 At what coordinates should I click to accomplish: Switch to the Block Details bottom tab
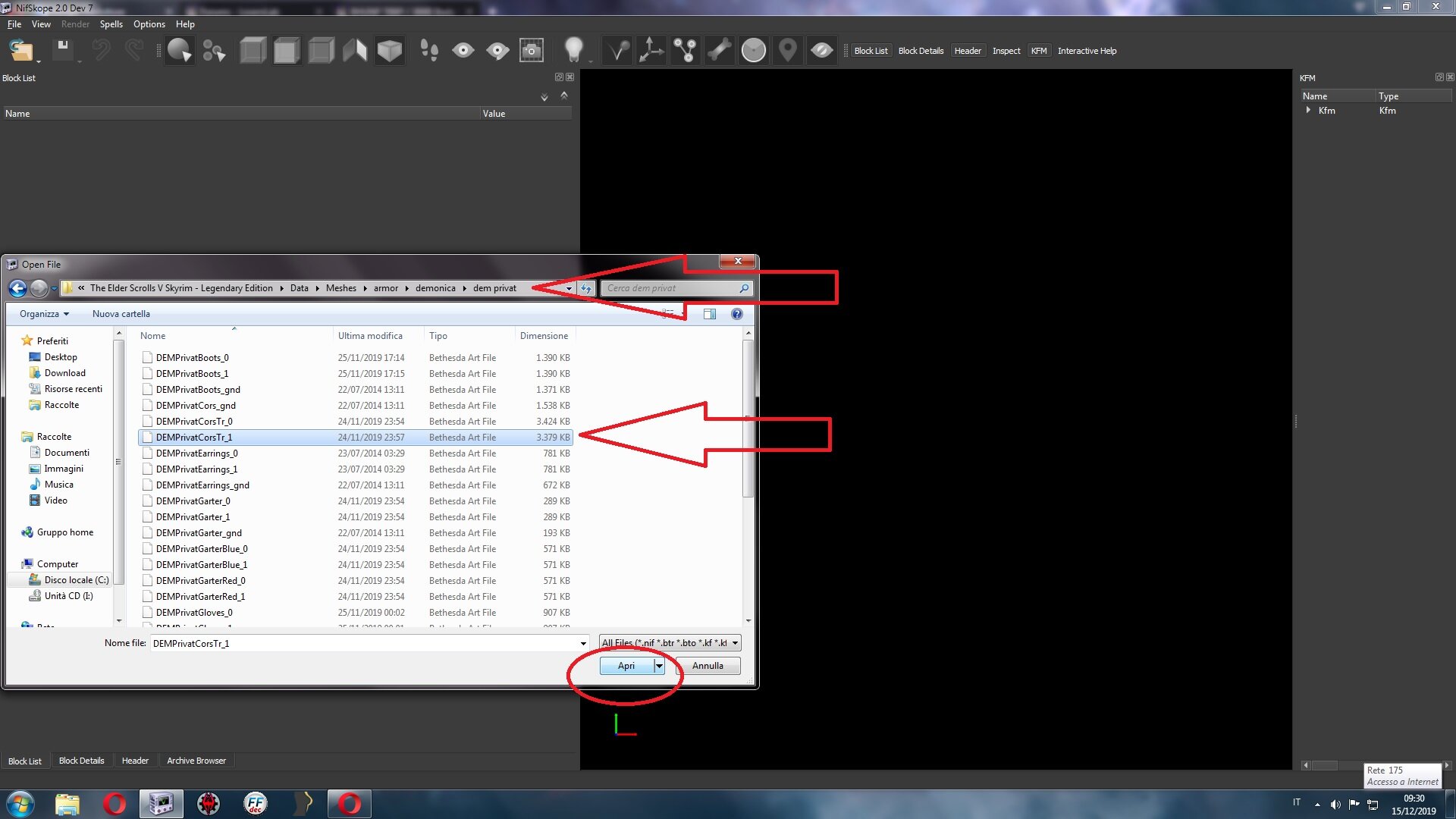click(x=82, y=761)
